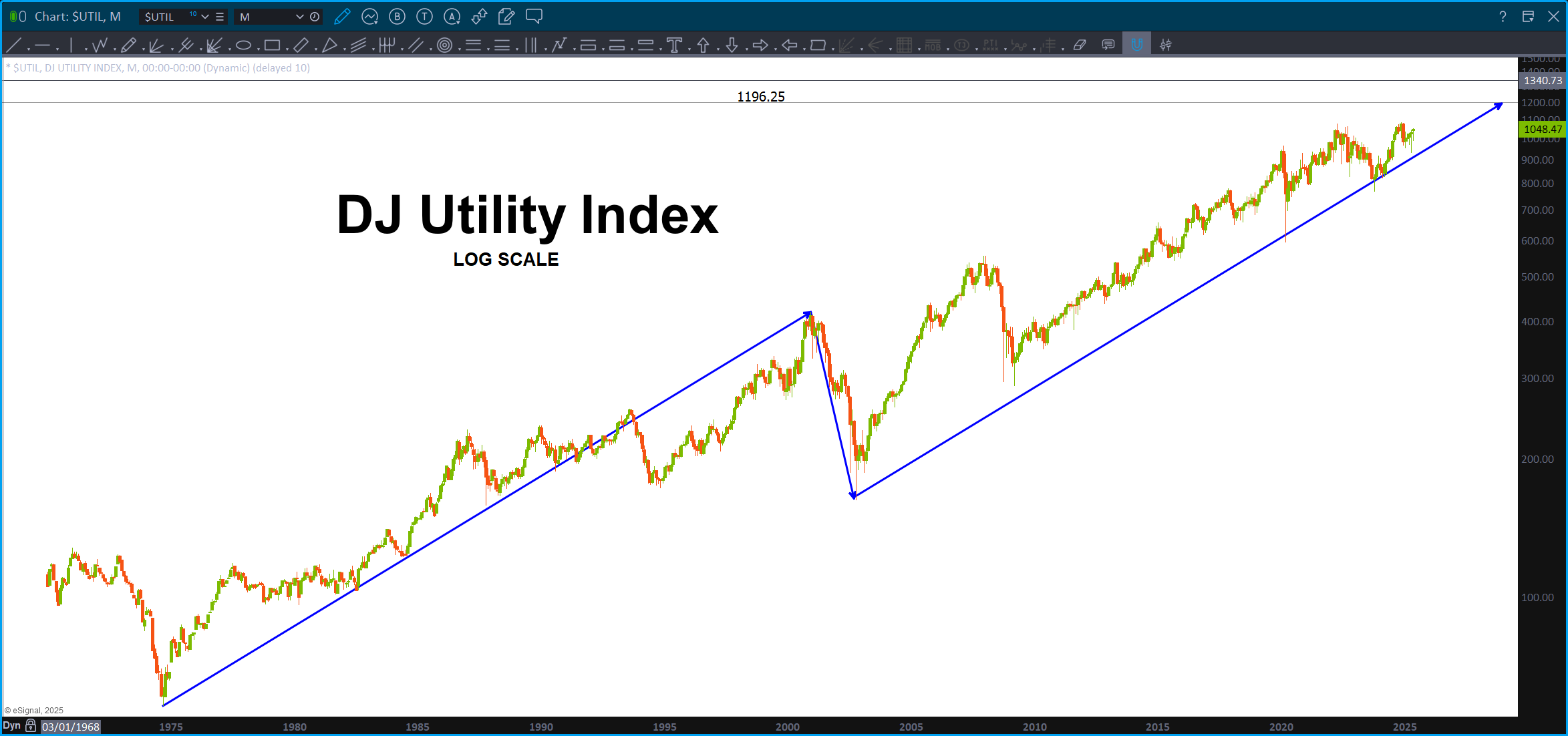This screenshot has height=736, width=1568.
Task: Click the LOG SCALE text annotation
Action: [506, 259]
